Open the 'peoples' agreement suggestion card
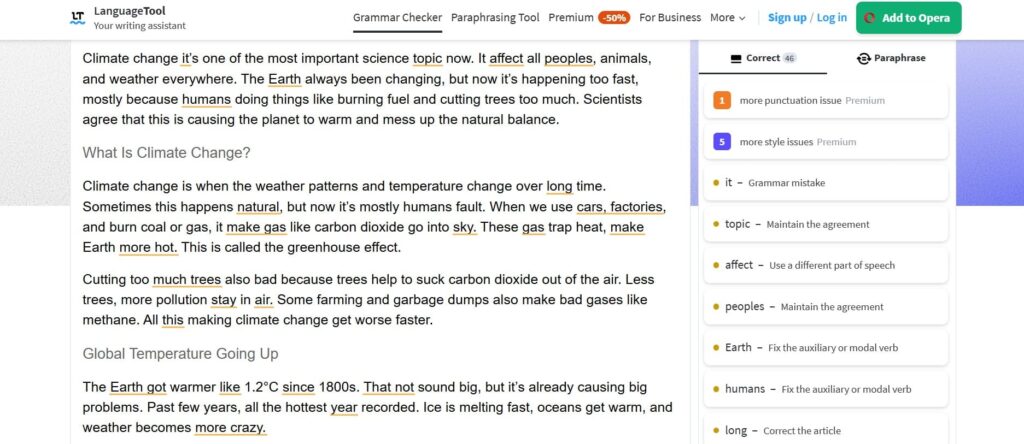1024x444 pixels. (825, 306)
